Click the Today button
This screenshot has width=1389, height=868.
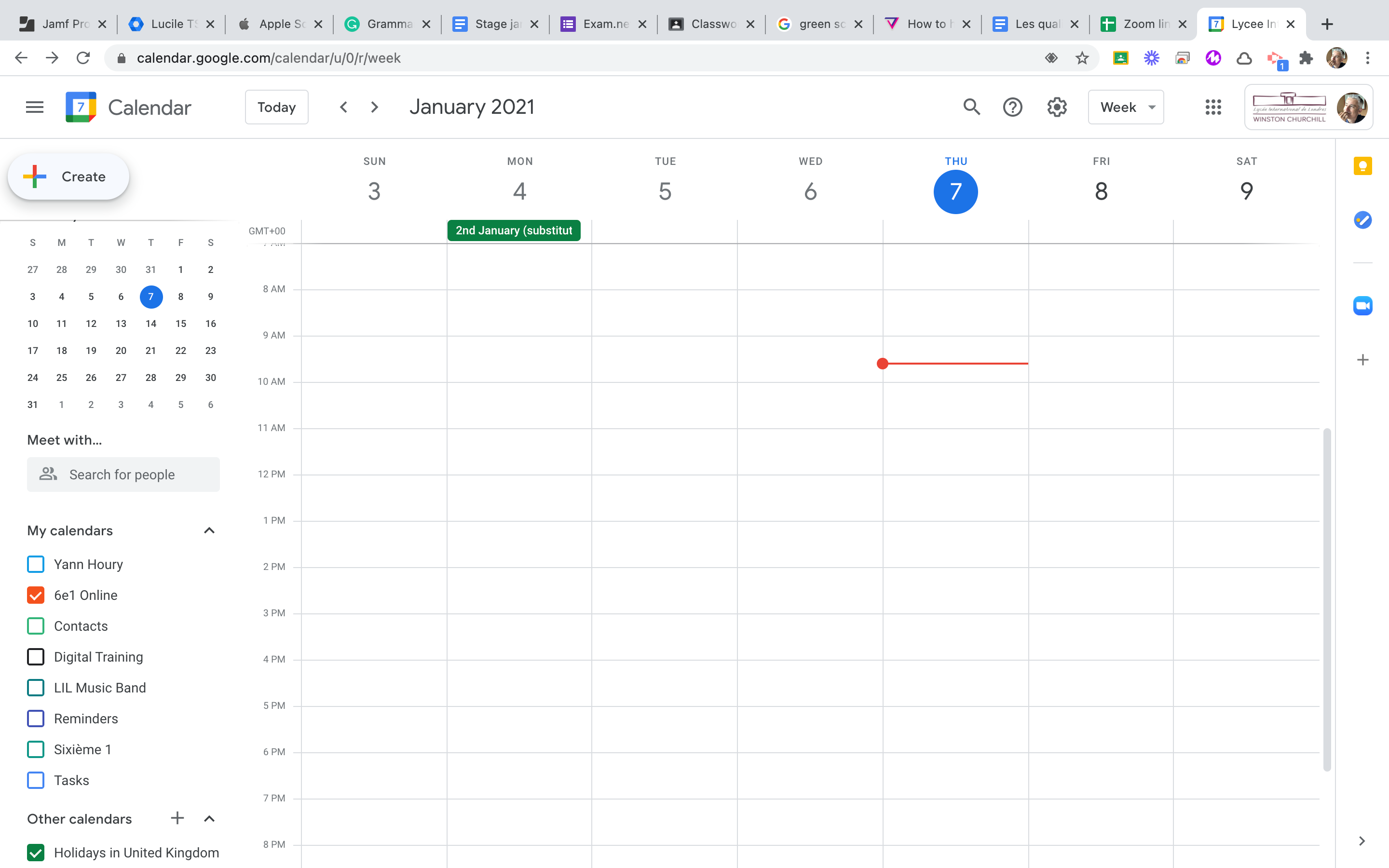coord(276,108)
